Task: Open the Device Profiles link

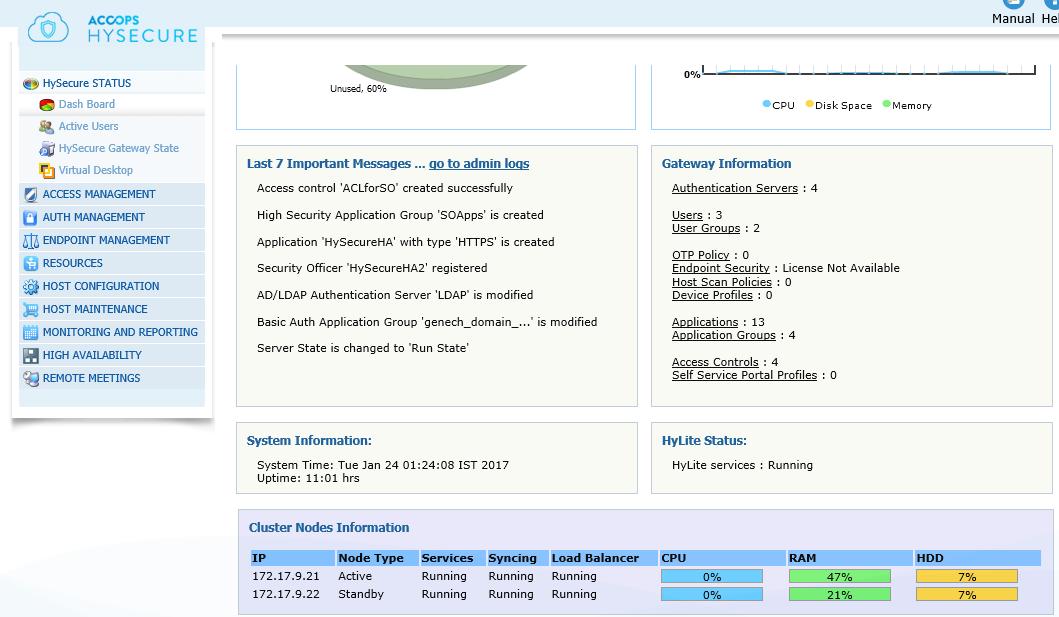Action: pyautogui.click(x=713, y=295)
